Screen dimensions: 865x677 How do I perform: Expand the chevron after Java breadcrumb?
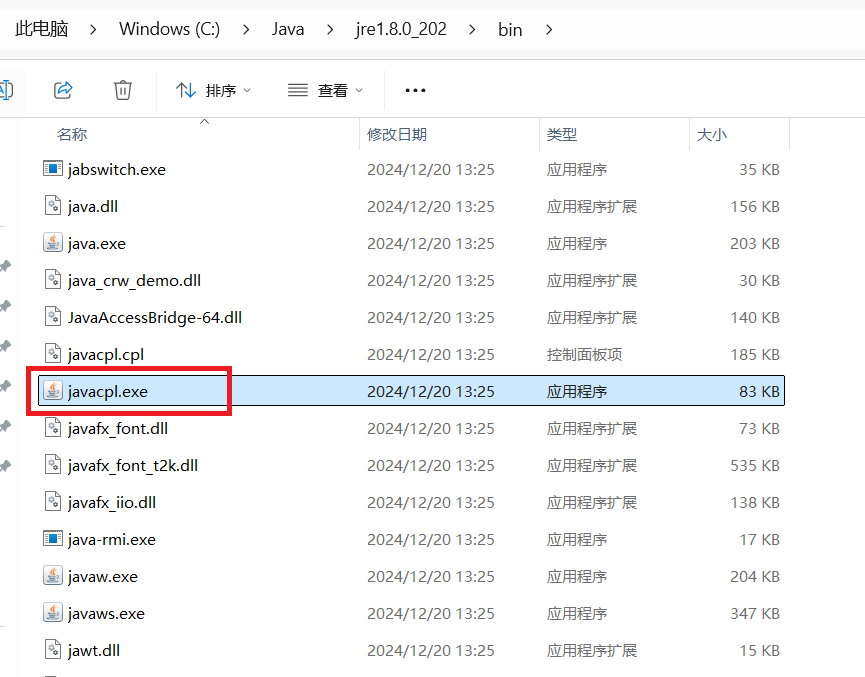click(330, 29)
